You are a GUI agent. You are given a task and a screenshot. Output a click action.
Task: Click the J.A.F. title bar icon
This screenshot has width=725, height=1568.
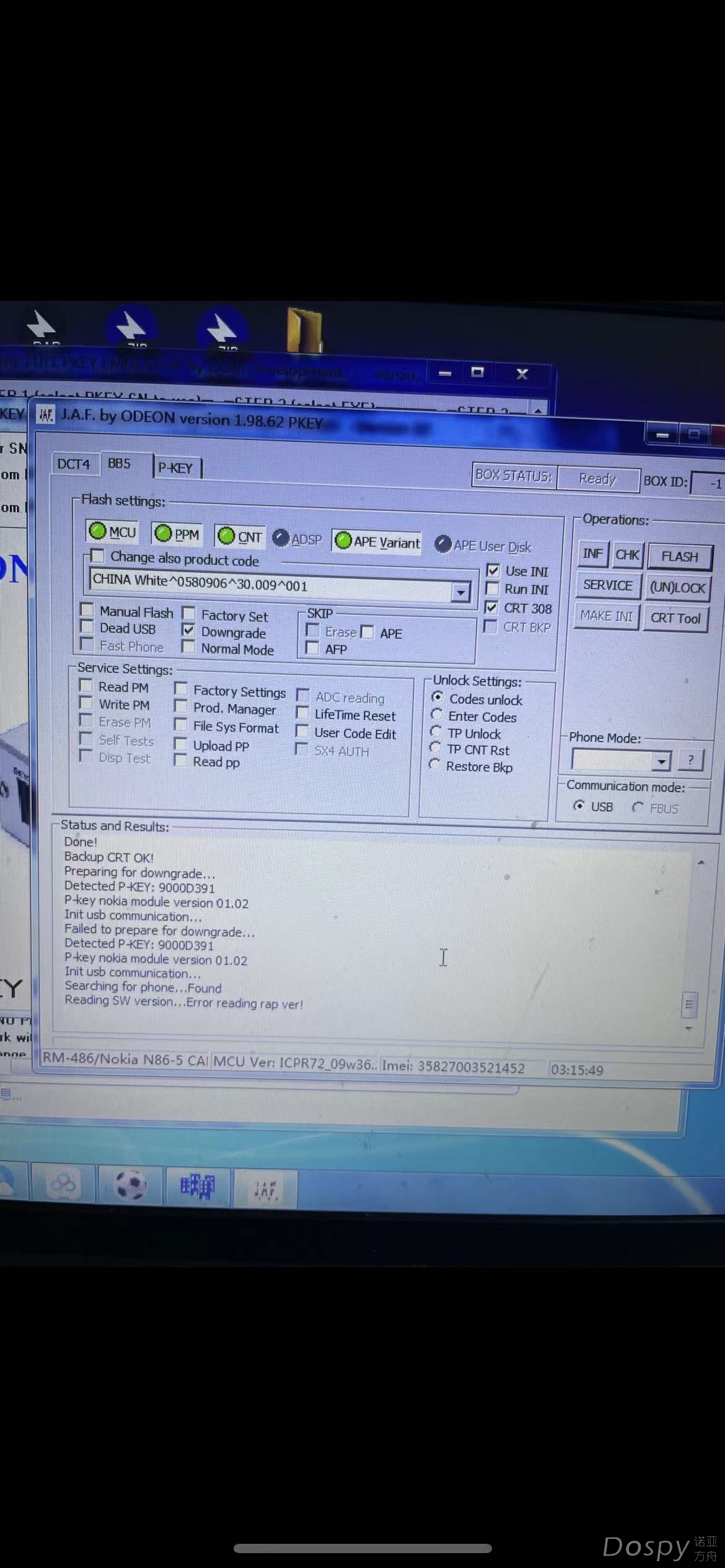(46, 414)
